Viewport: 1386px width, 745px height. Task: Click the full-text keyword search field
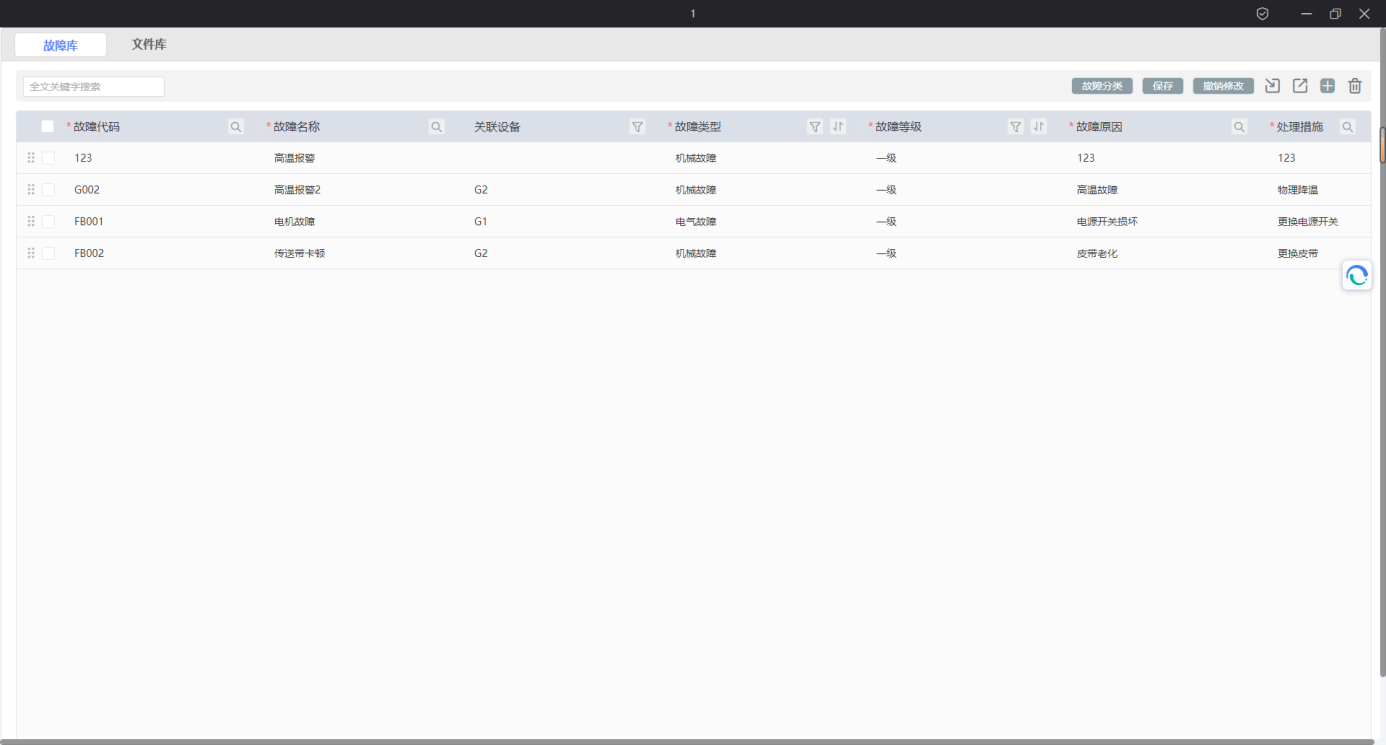click(93, 87)
